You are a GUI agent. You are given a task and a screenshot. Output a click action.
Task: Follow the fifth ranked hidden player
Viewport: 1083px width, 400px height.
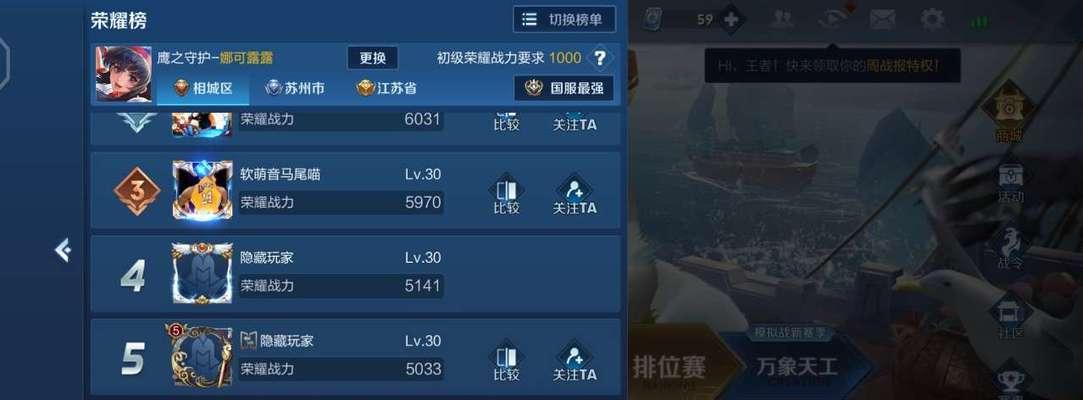(575, 361)
